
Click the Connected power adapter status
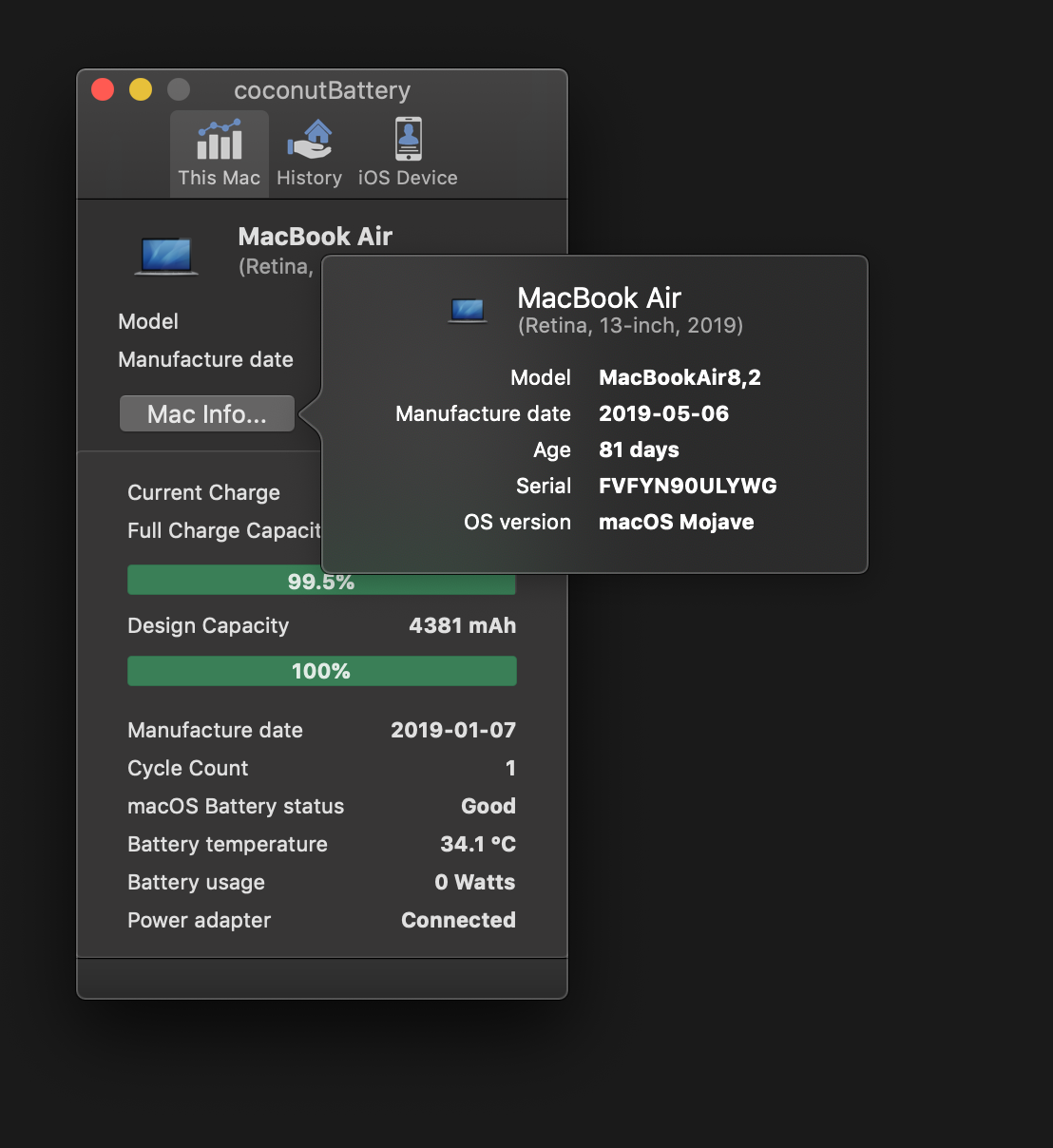tap(458, 920)
